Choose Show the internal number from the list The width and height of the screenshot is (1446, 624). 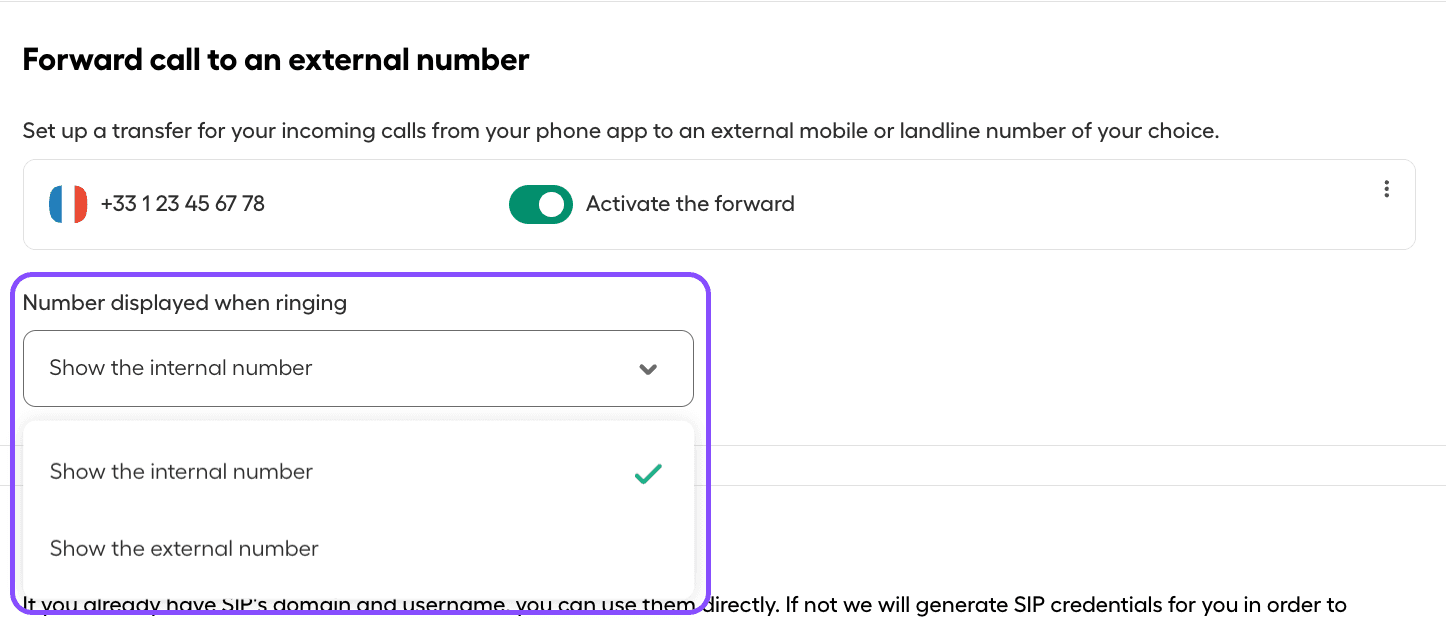pyautogui.click(x=181, y=471)
